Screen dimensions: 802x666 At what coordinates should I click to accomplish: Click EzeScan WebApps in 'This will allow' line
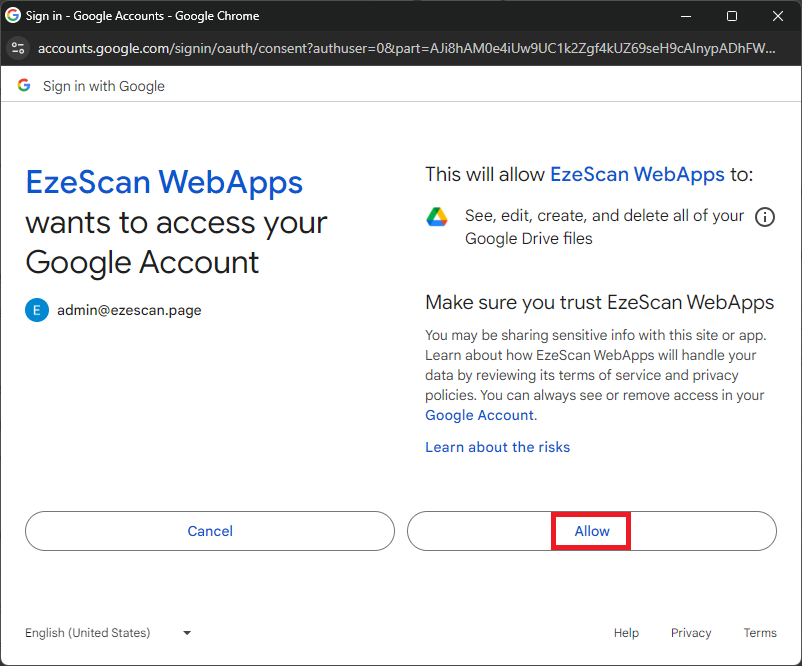pyautogui.click(x=637, y=174)
